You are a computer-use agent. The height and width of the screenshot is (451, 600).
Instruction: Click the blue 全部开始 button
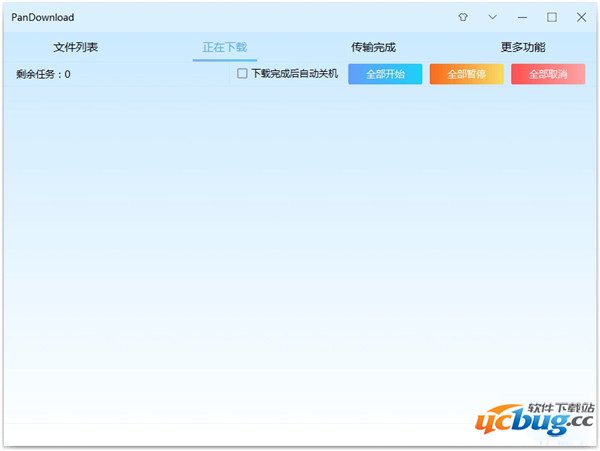[385, 74]
